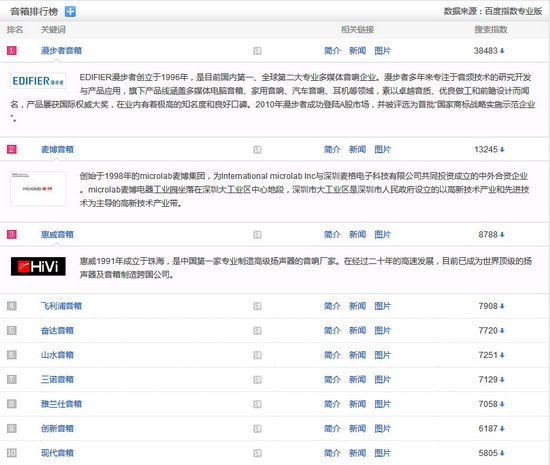The image size is (550, 465).
Task: Click the small square icon in 飞利浦音箱 row
Action: click(x=257, y=306)
